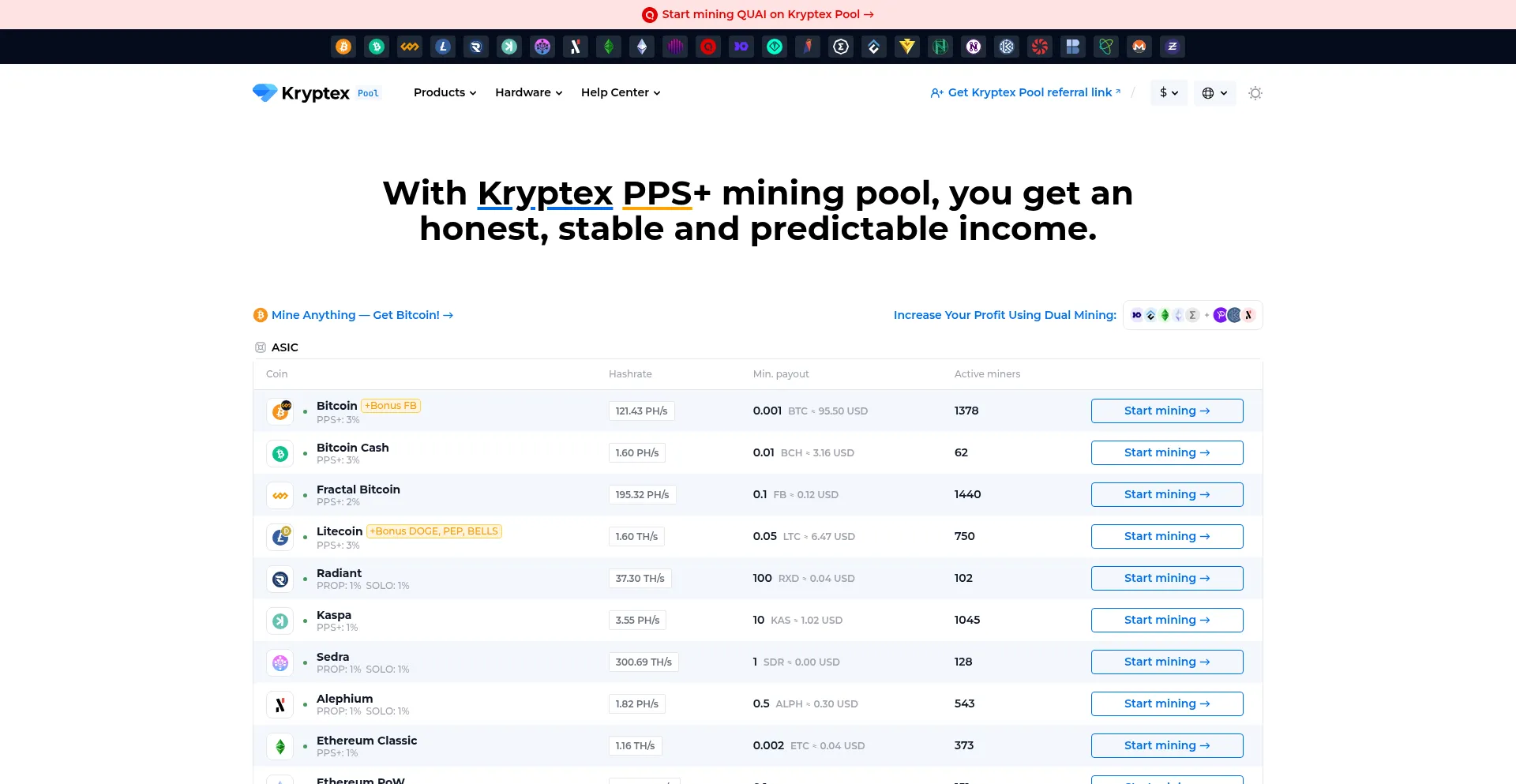1516x784 pixels.
Task: Open yellow V-shaped coin icon in top bar
Action: coord(907,47)
